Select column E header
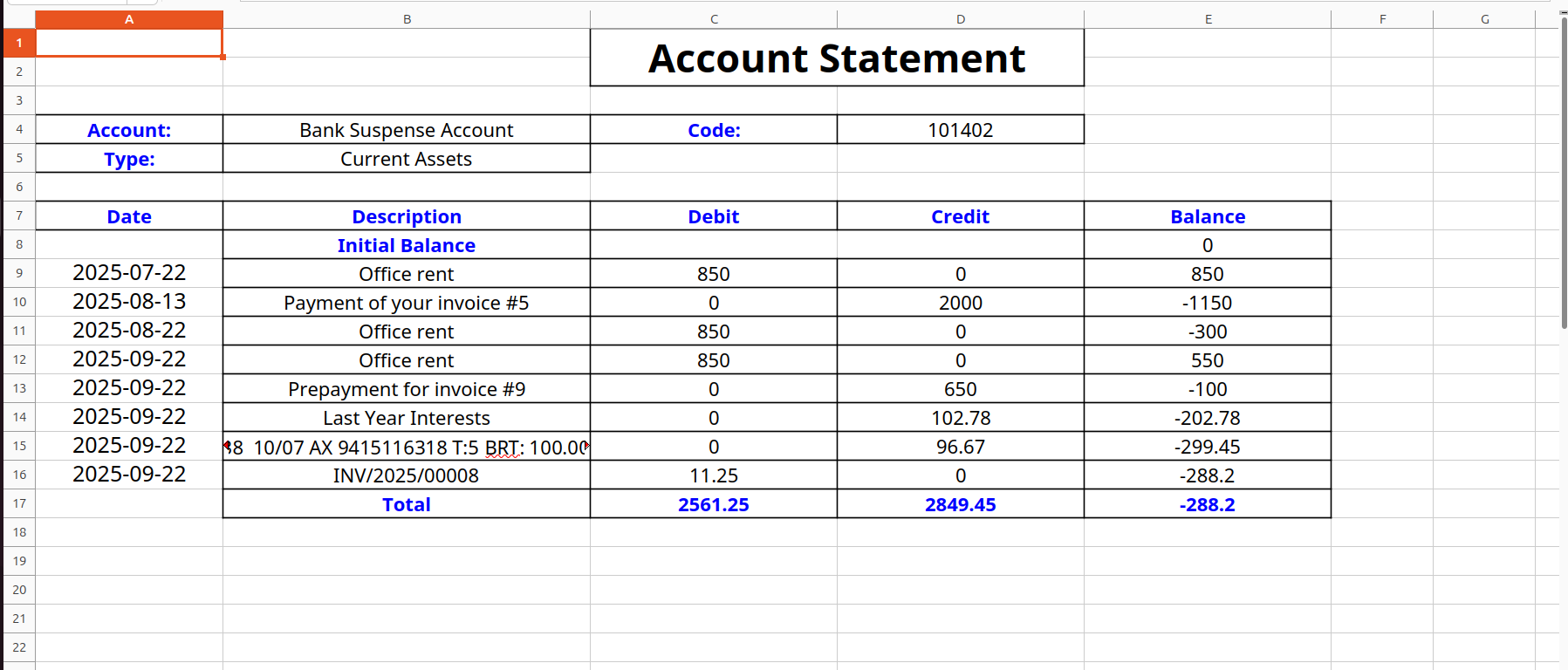1568x670 pixels. (x=1208, y=19)
